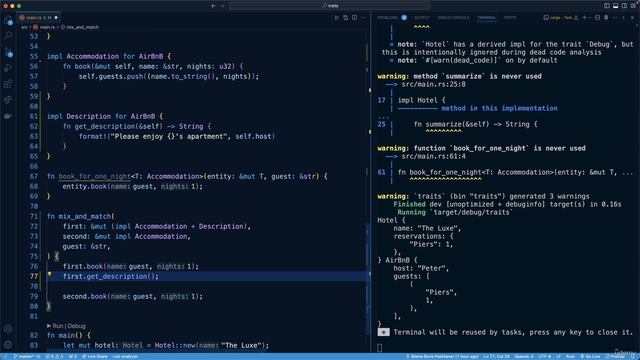Click the book_for_one_night function name on line 67
Viewport: 640px width, 360px height.
(x=94, y=176)
